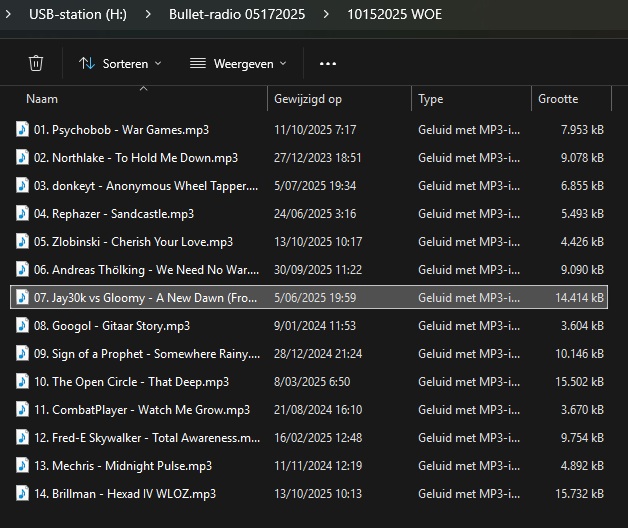This screenshot has width=628, height=528.
Task: Go to Bullet-radio 05172025 breadcrumb folder
Action: pyautogui.click(x=237, y=14)
